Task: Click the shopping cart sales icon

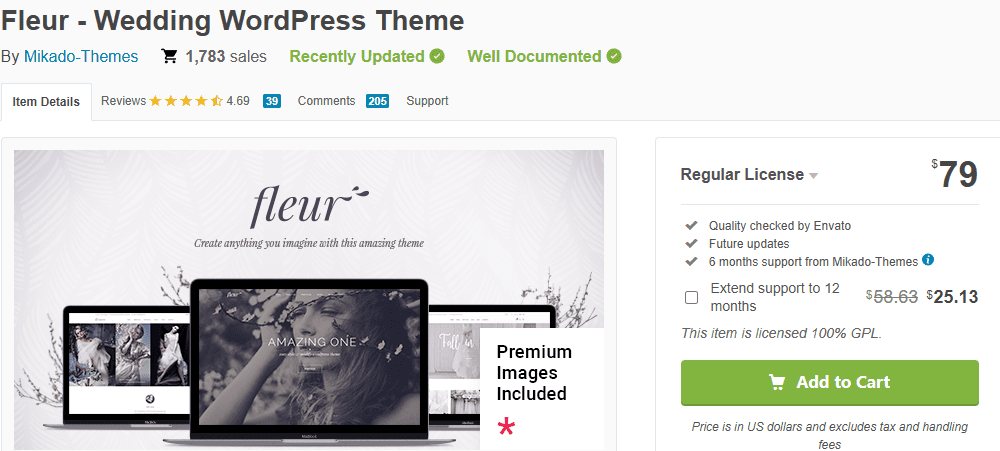Action: pyautogui.click(x=169, y=56)
